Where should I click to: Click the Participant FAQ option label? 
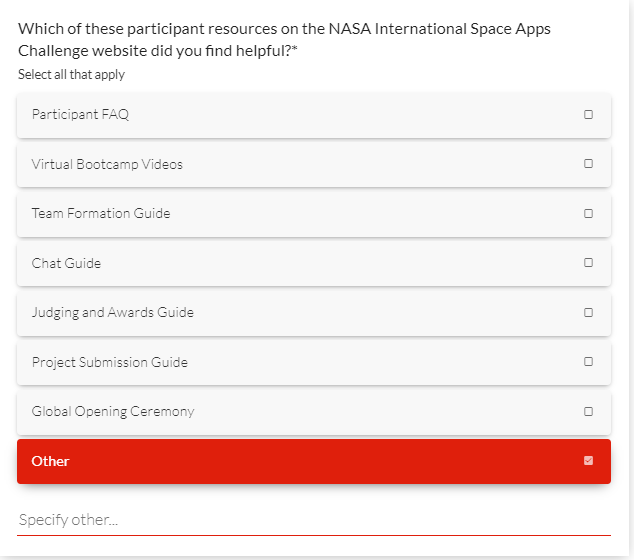click(x=80, y=115)
